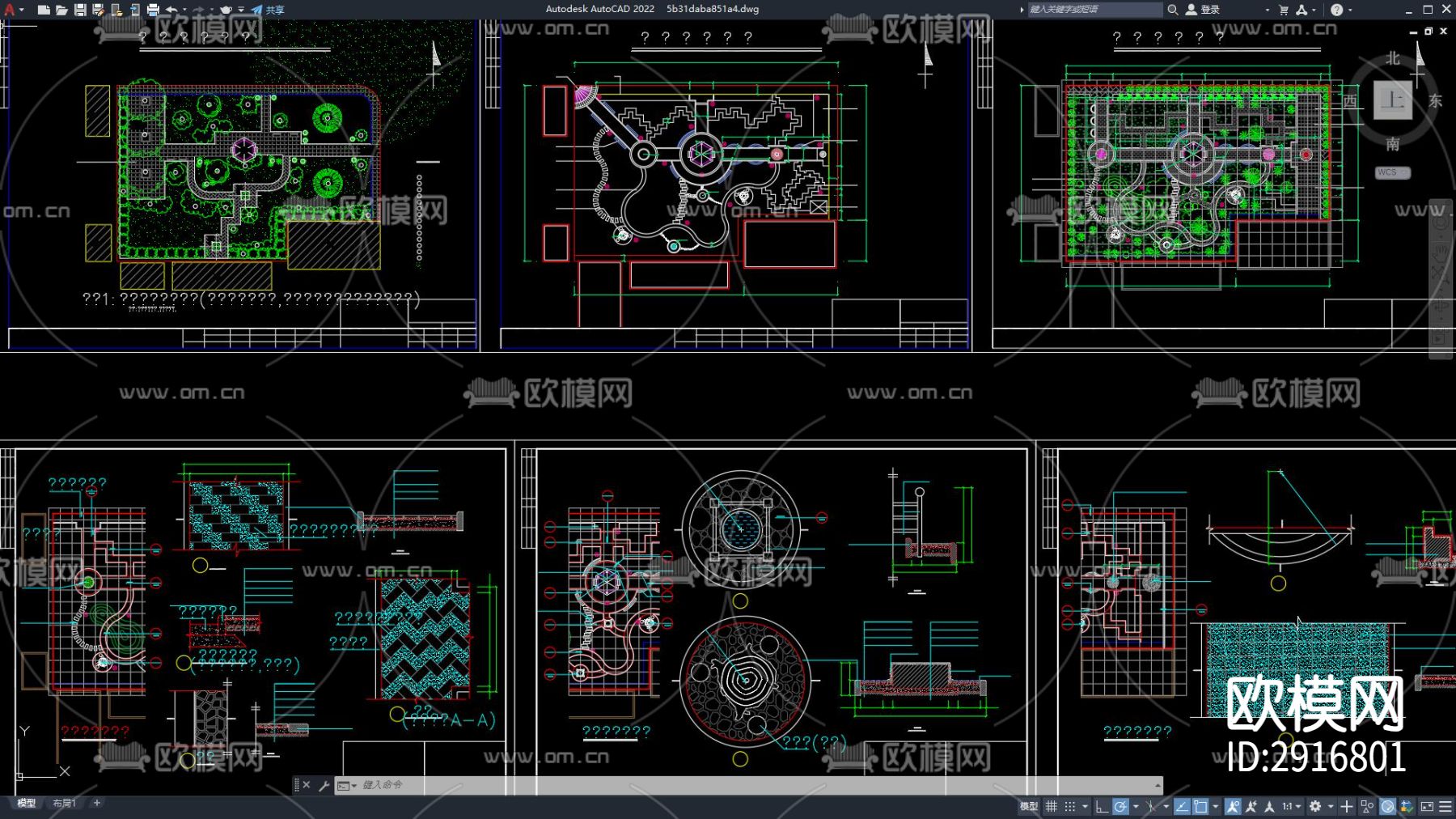Close the command line window
This screenshot has height=819, width=1456.
307,785
